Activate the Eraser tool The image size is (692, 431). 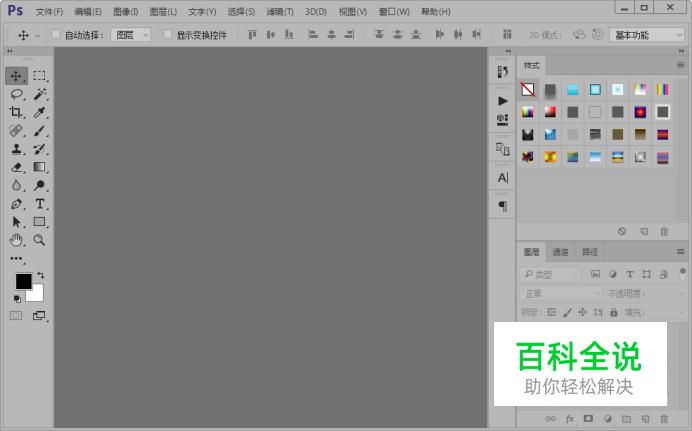click(16, 167)
